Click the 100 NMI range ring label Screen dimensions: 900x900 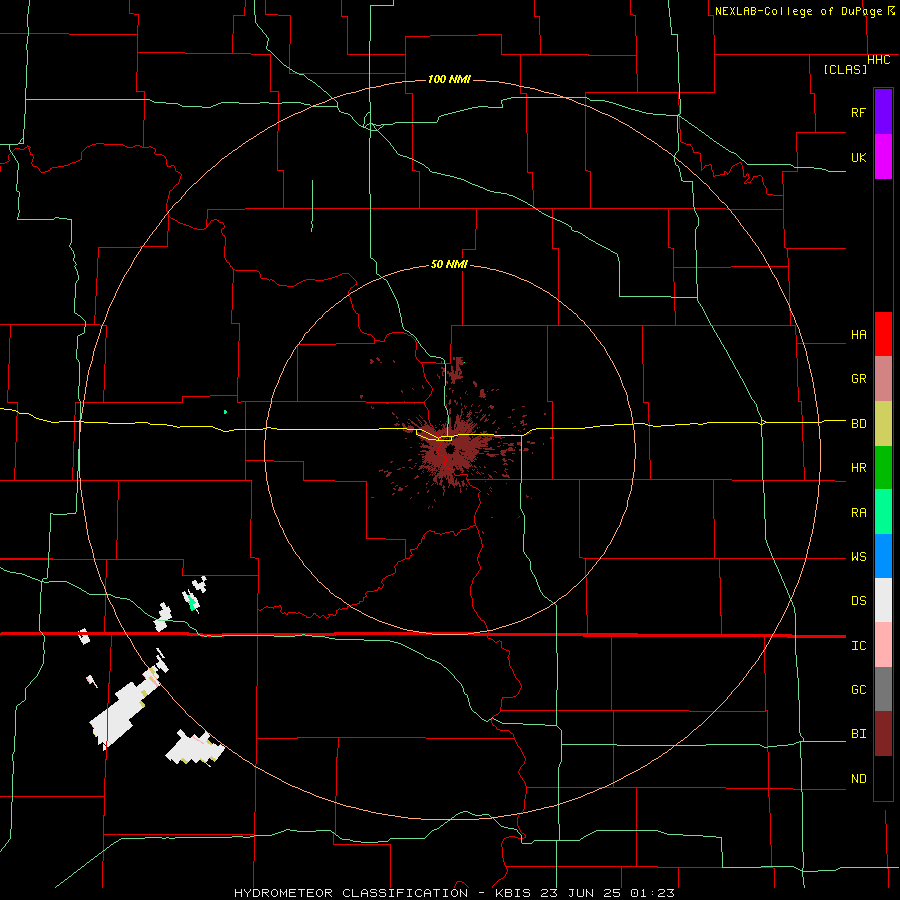click(449, 79)
